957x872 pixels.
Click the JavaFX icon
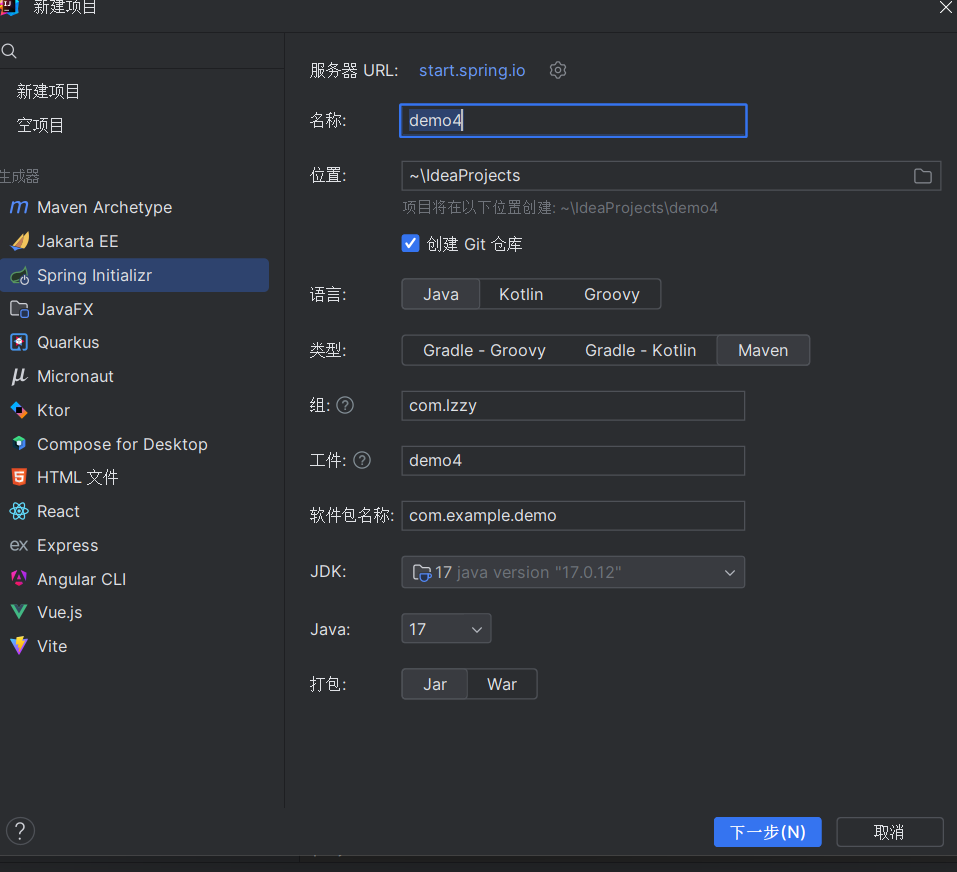20,309
